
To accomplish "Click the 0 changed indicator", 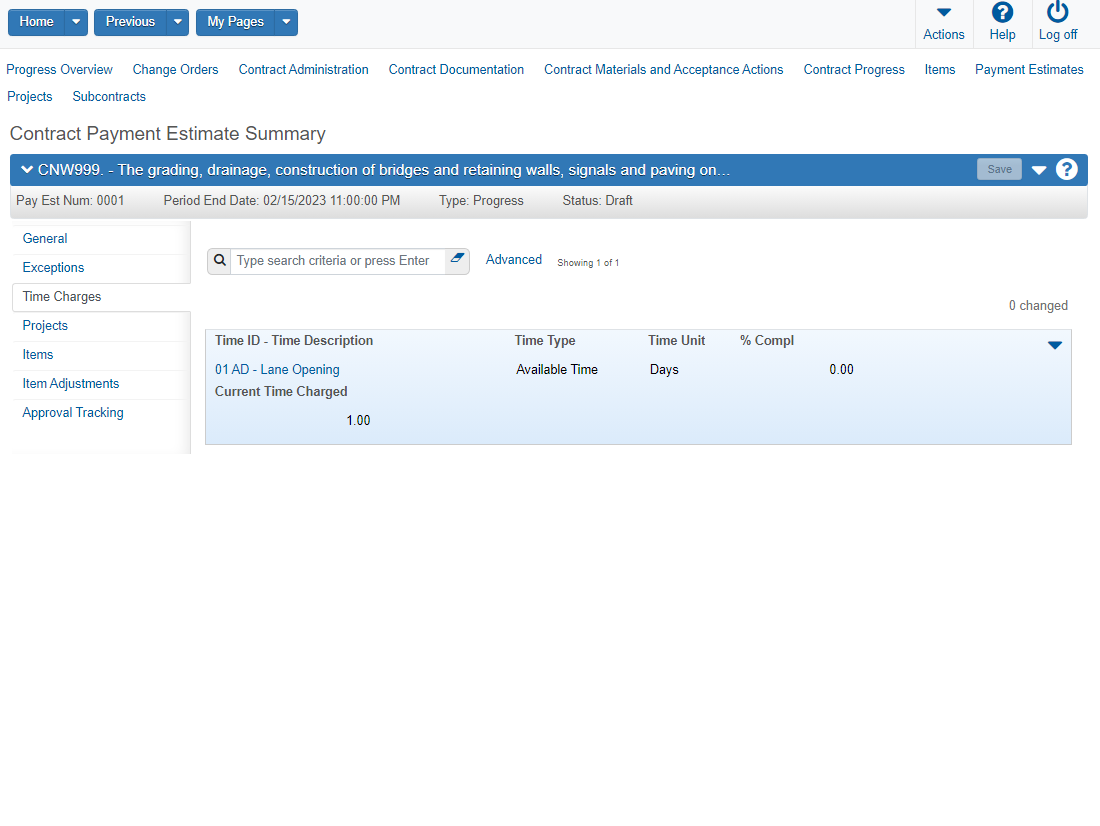I will click(1038, 305).
